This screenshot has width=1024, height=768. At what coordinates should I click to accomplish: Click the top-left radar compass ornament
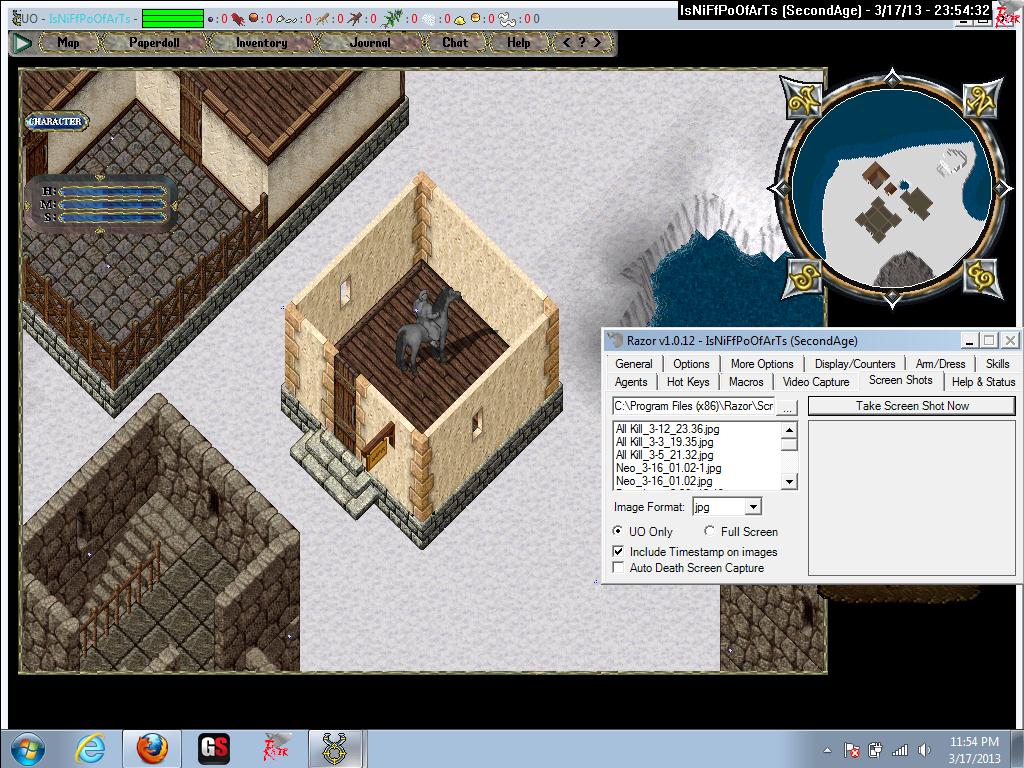click(x=805, y=98)
